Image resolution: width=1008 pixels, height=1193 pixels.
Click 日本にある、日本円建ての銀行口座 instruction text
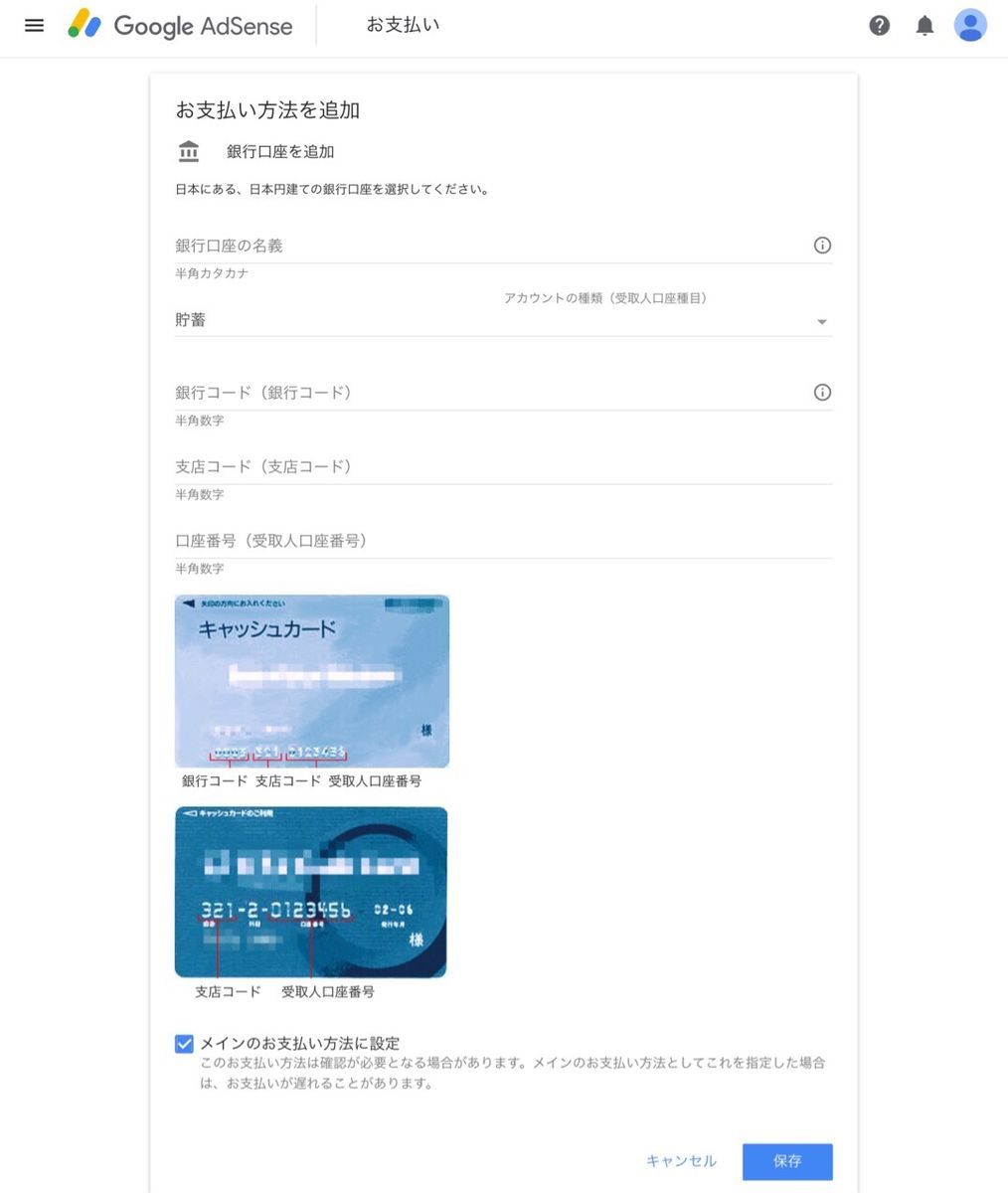point(332,189)
